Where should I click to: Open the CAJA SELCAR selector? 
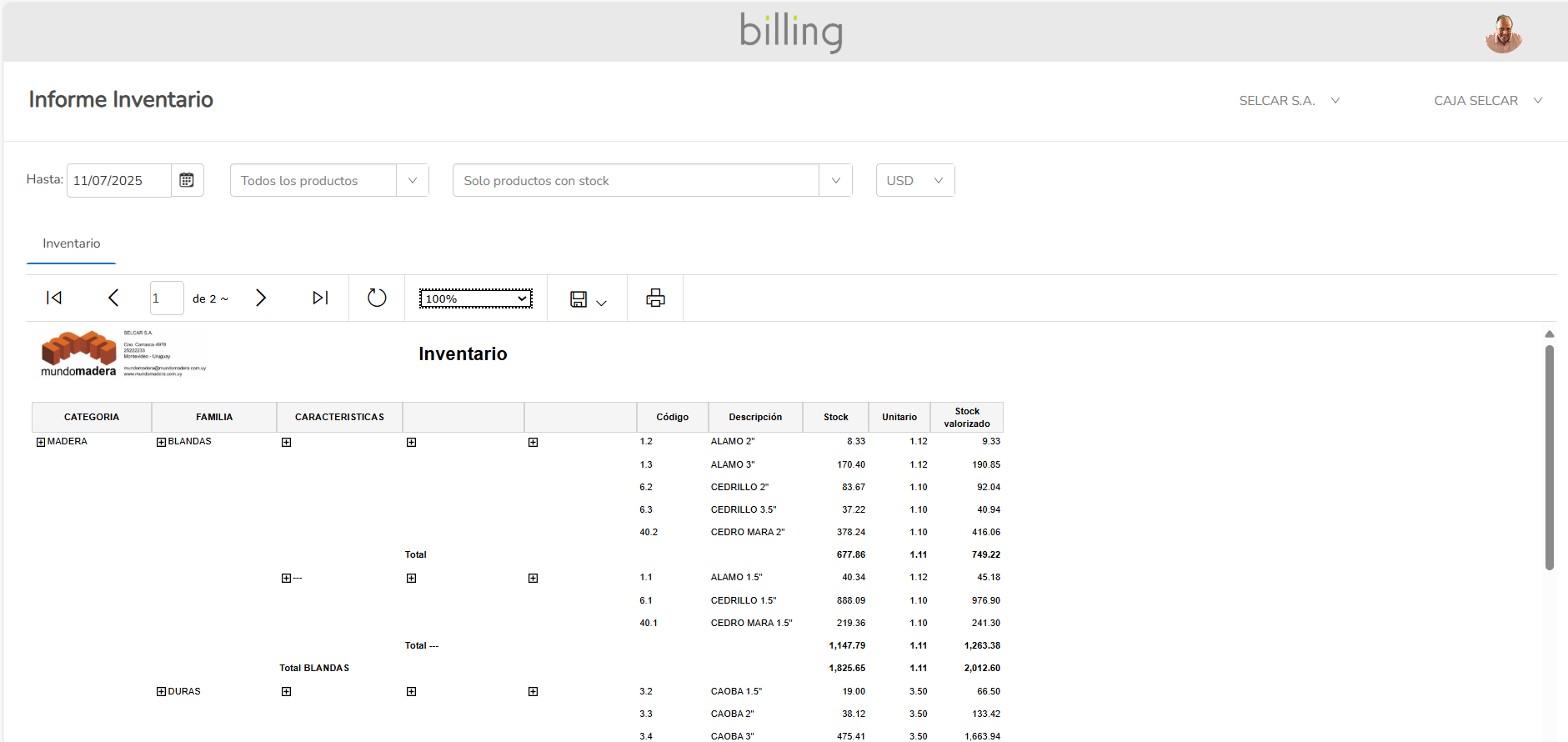pos(1487,101)
